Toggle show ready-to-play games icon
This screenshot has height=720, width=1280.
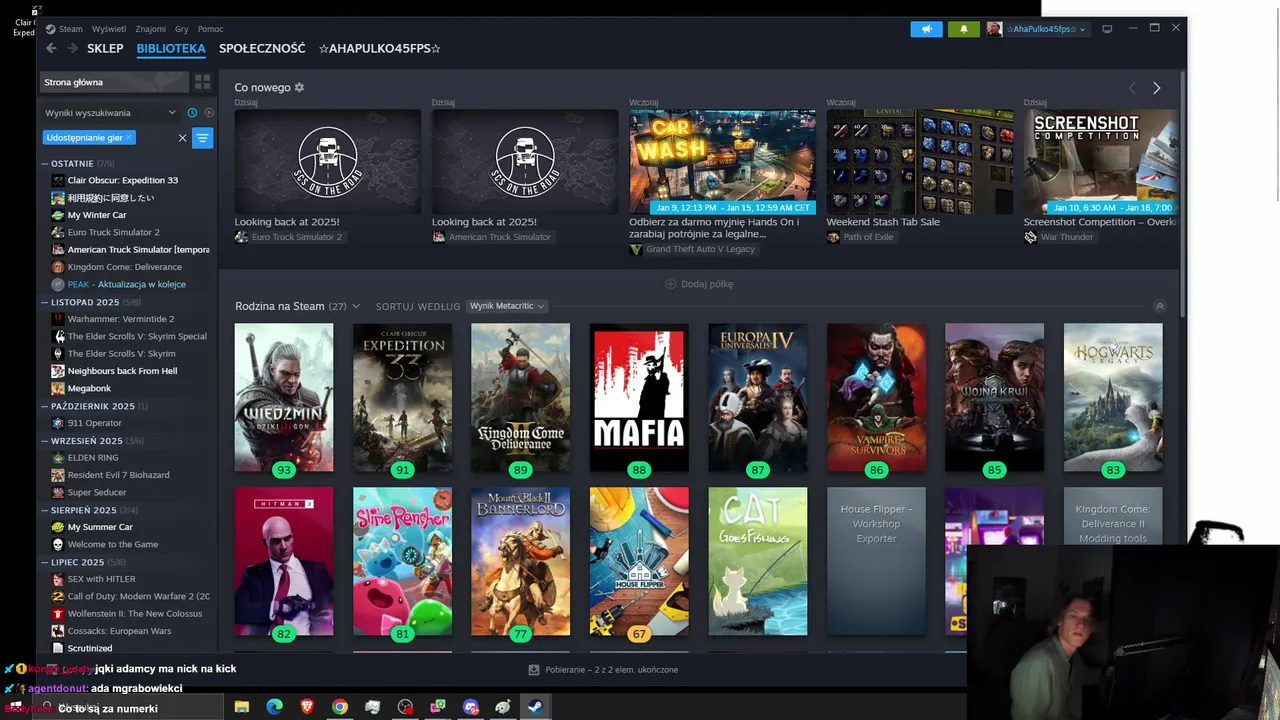(x=209, y=112)
